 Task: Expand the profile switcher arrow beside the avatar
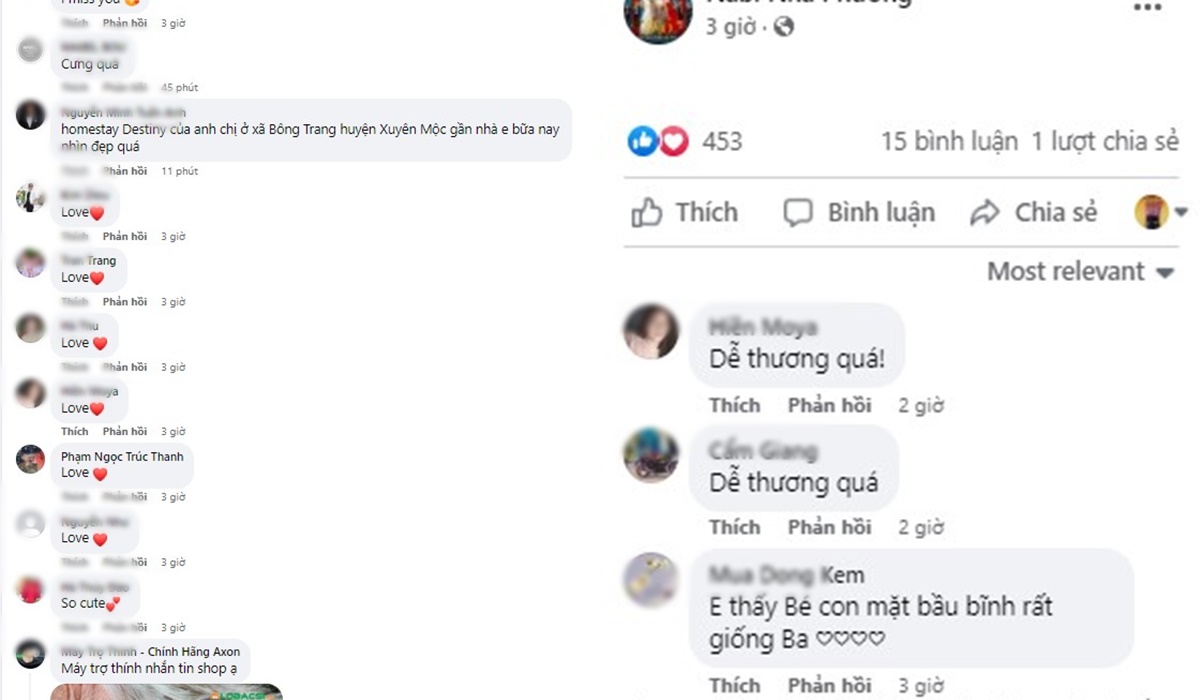(1181, 212)
